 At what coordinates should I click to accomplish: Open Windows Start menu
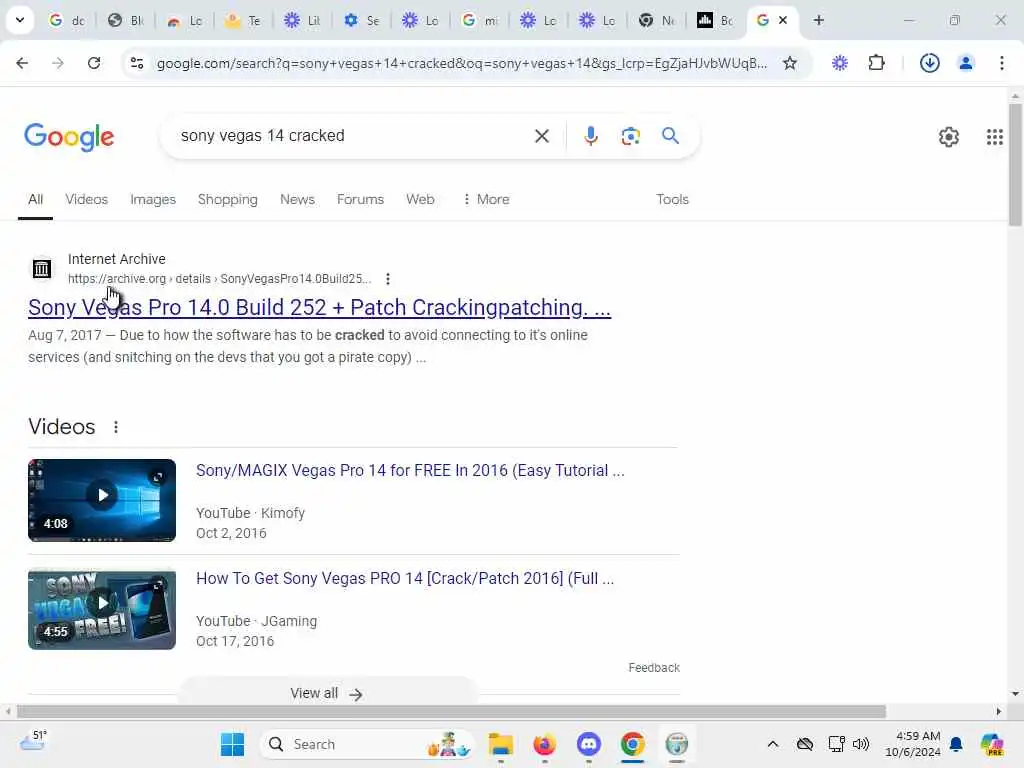coord(232,744)
